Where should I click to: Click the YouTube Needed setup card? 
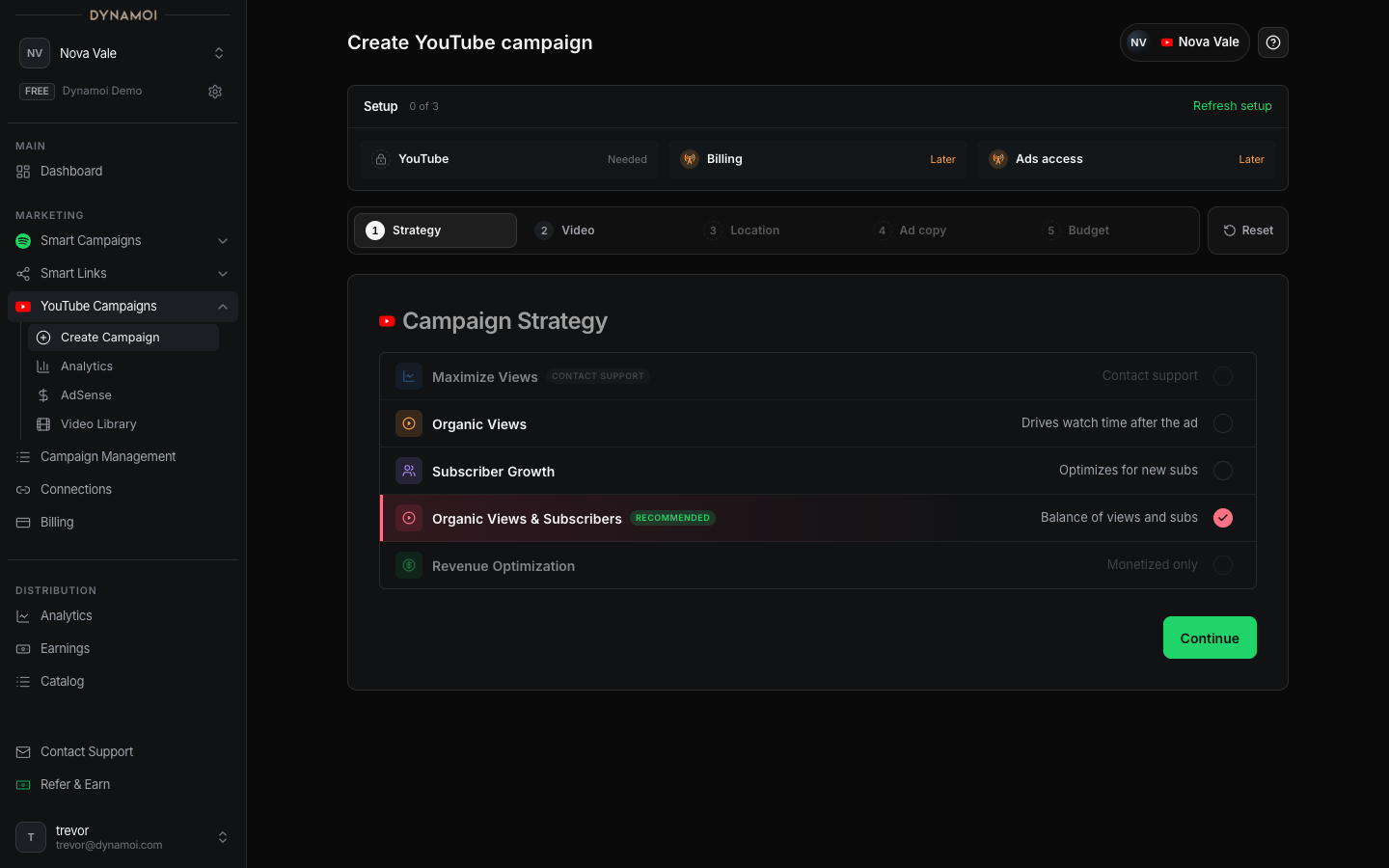coord(509,159)
